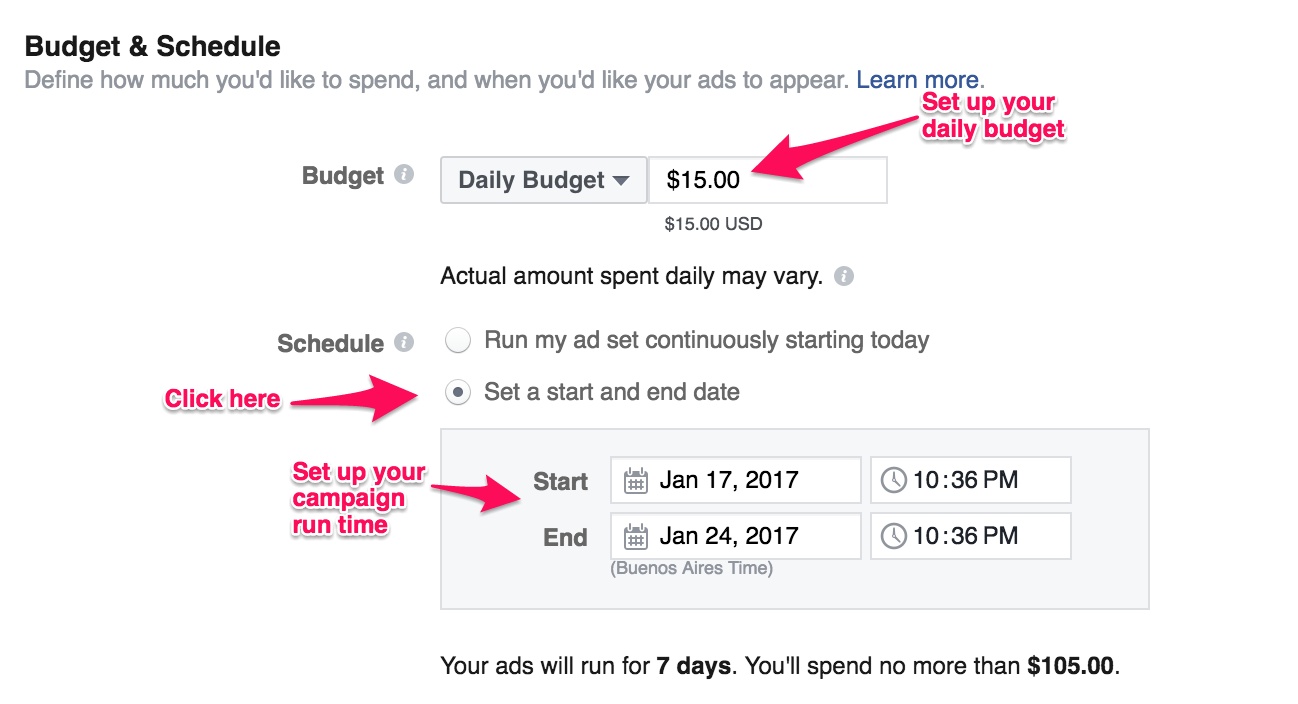Click the Budget info icon

tap(404, 175)
